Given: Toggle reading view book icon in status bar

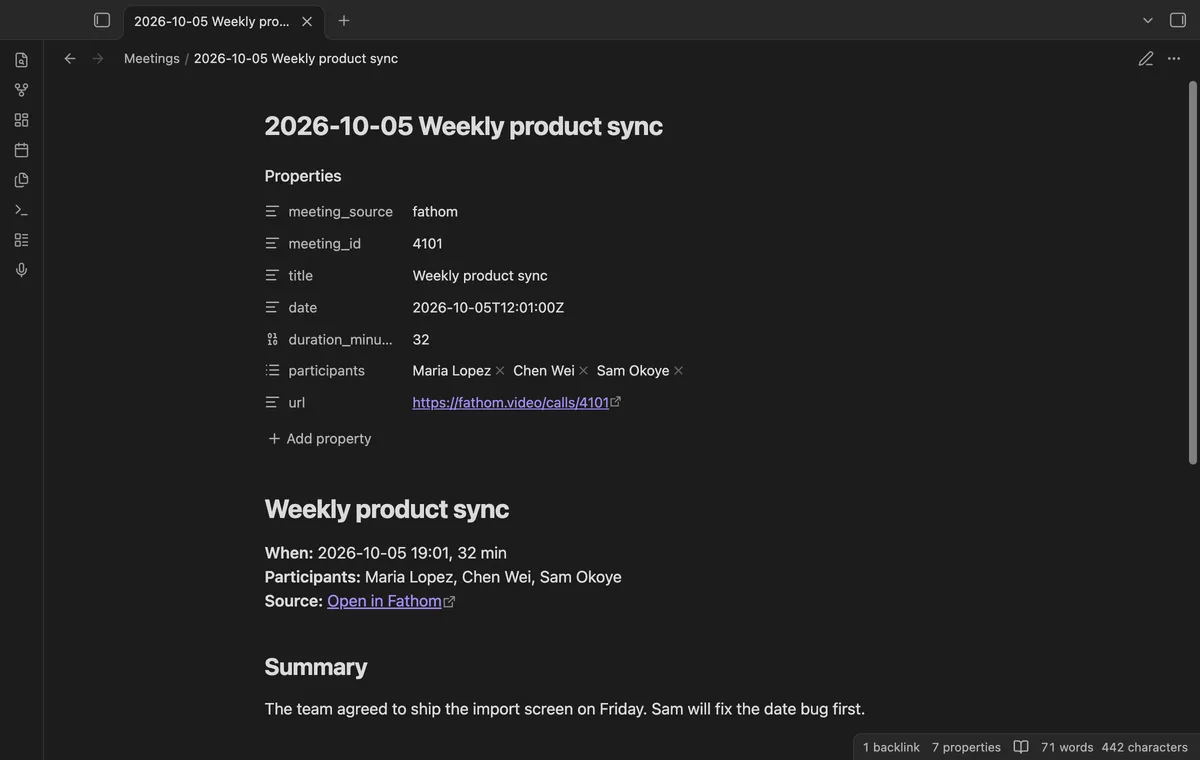Looking at the screenshot, I should [x=1021, y=747].
